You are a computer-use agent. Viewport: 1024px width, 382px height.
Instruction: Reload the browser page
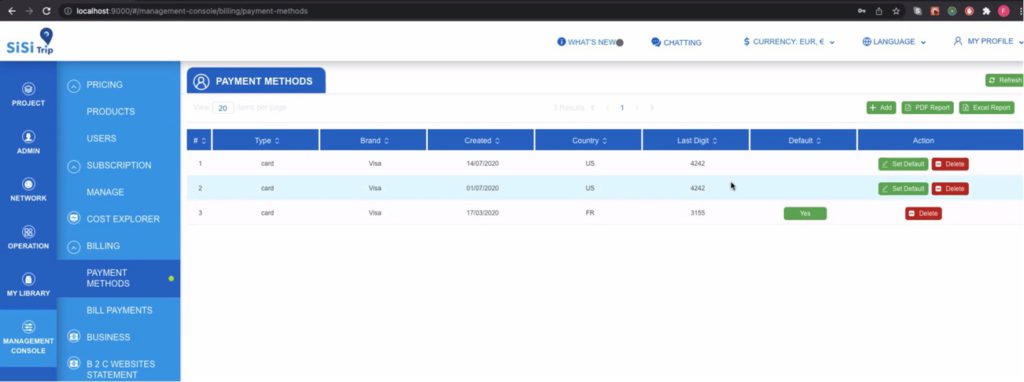coord(46,11)
